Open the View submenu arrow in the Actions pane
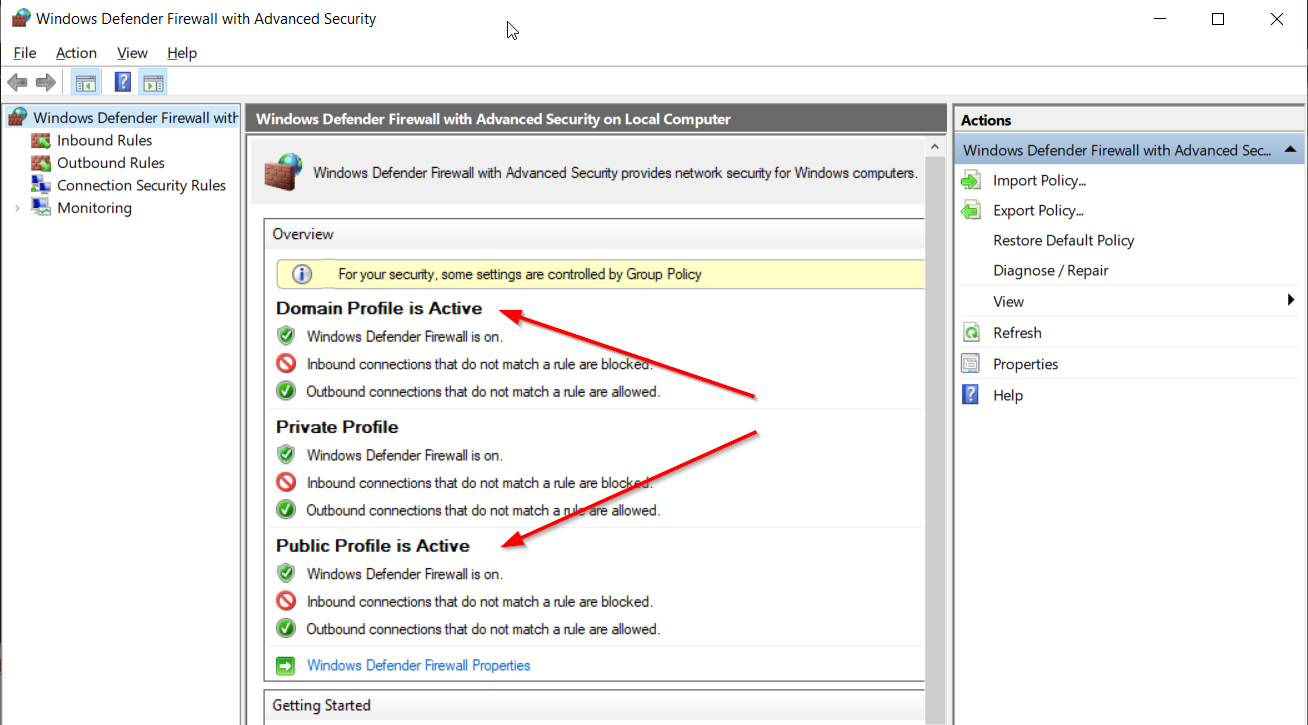Image resolution: width=1308 pixels, height=725 pixels. coord(1292,301)
